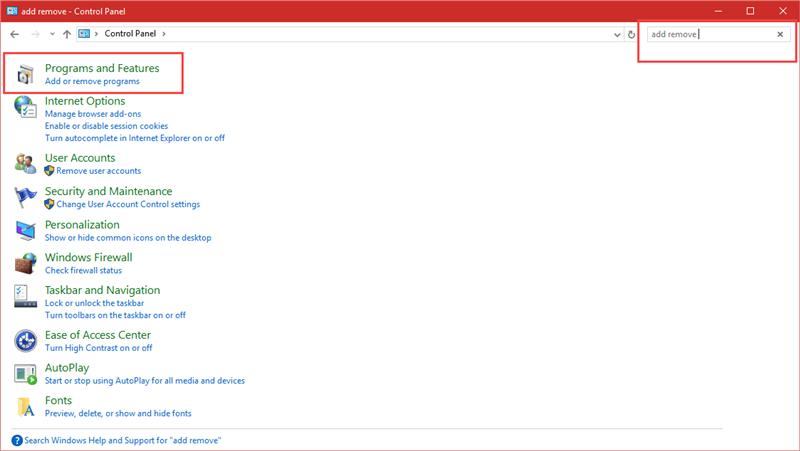800x451 pixels.
Task: Click Enable or disable session cookies
Action: 106,126
